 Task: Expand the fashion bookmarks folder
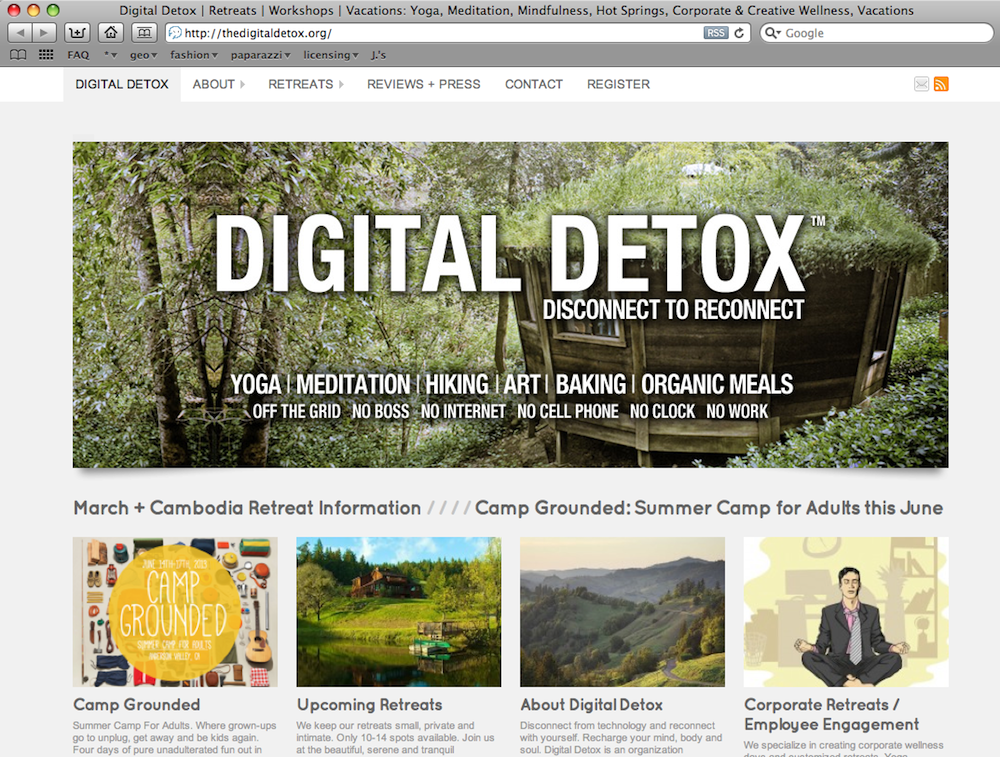194,55
